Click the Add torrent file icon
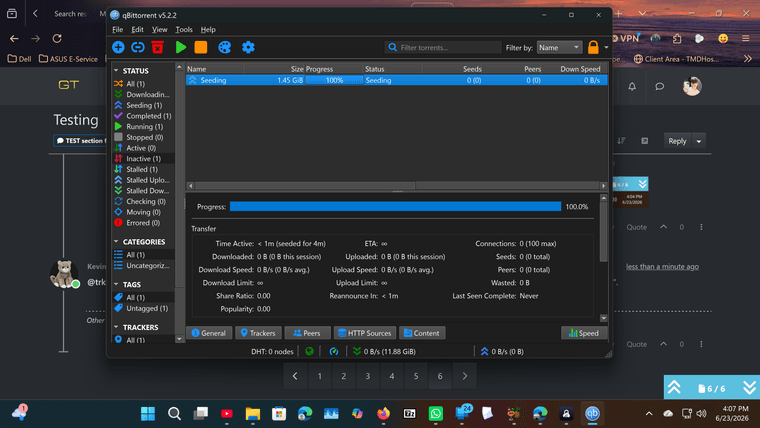 [118, 47]
